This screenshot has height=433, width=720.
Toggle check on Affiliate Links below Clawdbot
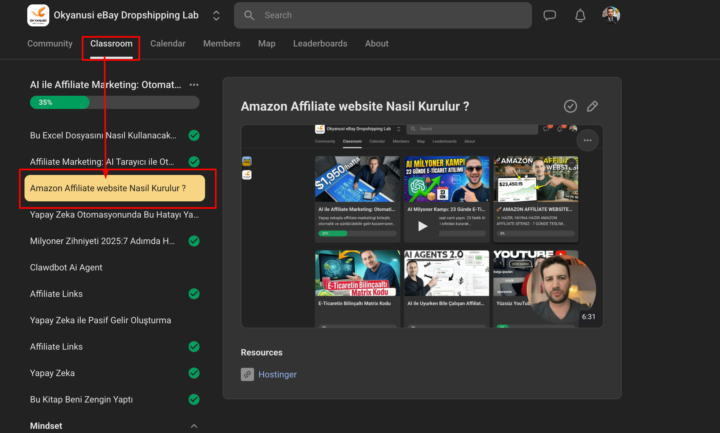[x=194, y=294]
